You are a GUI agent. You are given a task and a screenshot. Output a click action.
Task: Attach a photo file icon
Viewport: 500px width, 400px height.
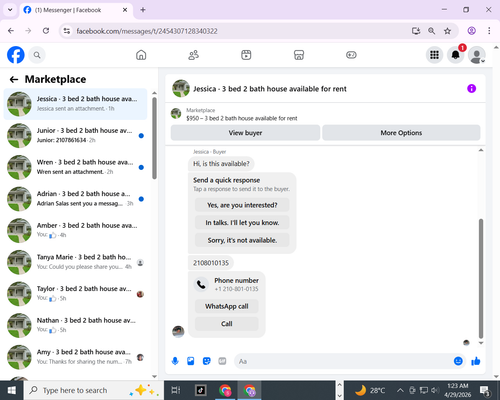(x=191, y=361)
